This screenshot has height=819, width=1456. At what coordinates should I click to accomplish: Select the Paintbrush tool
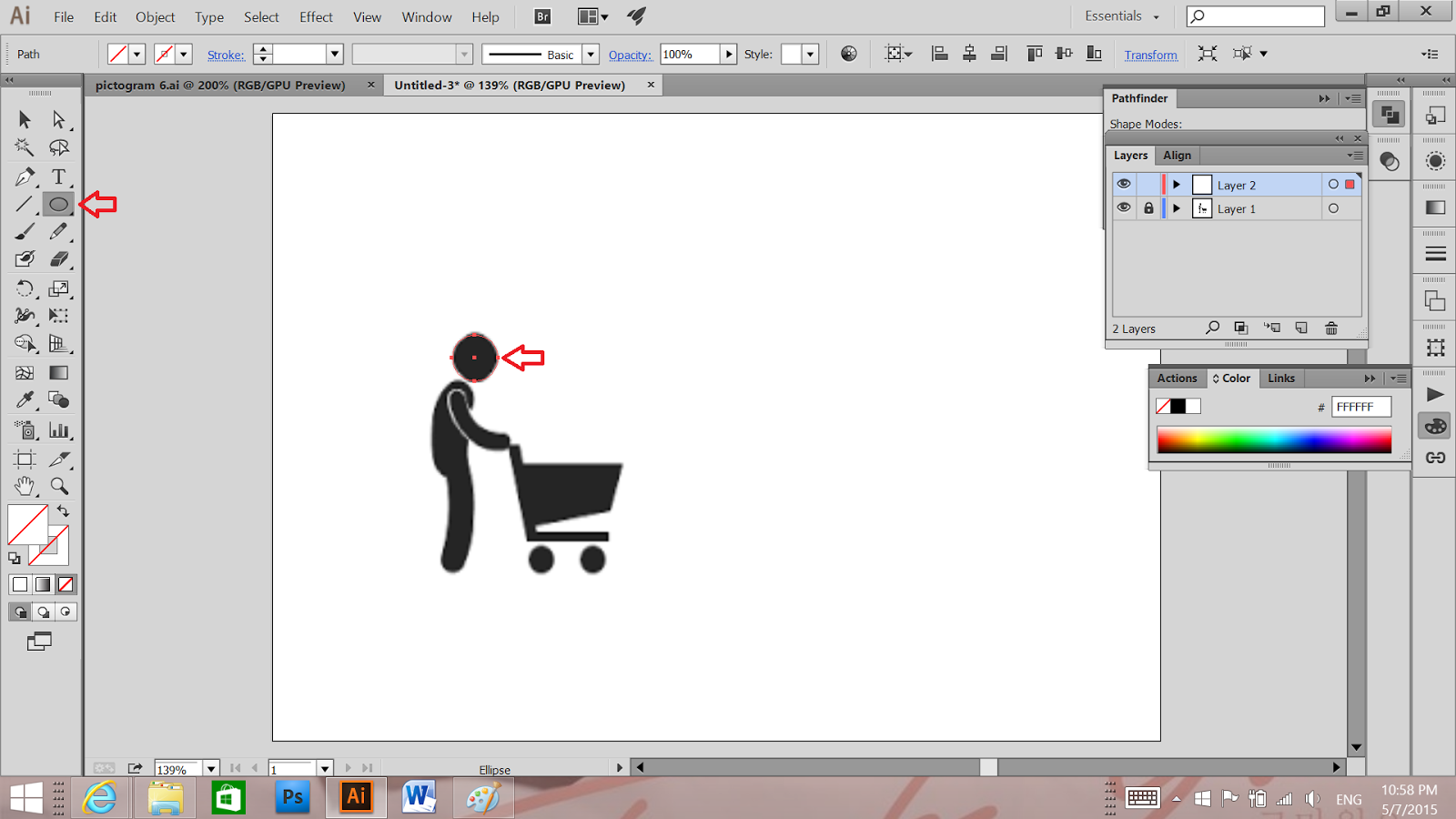(x=25, y=231)
